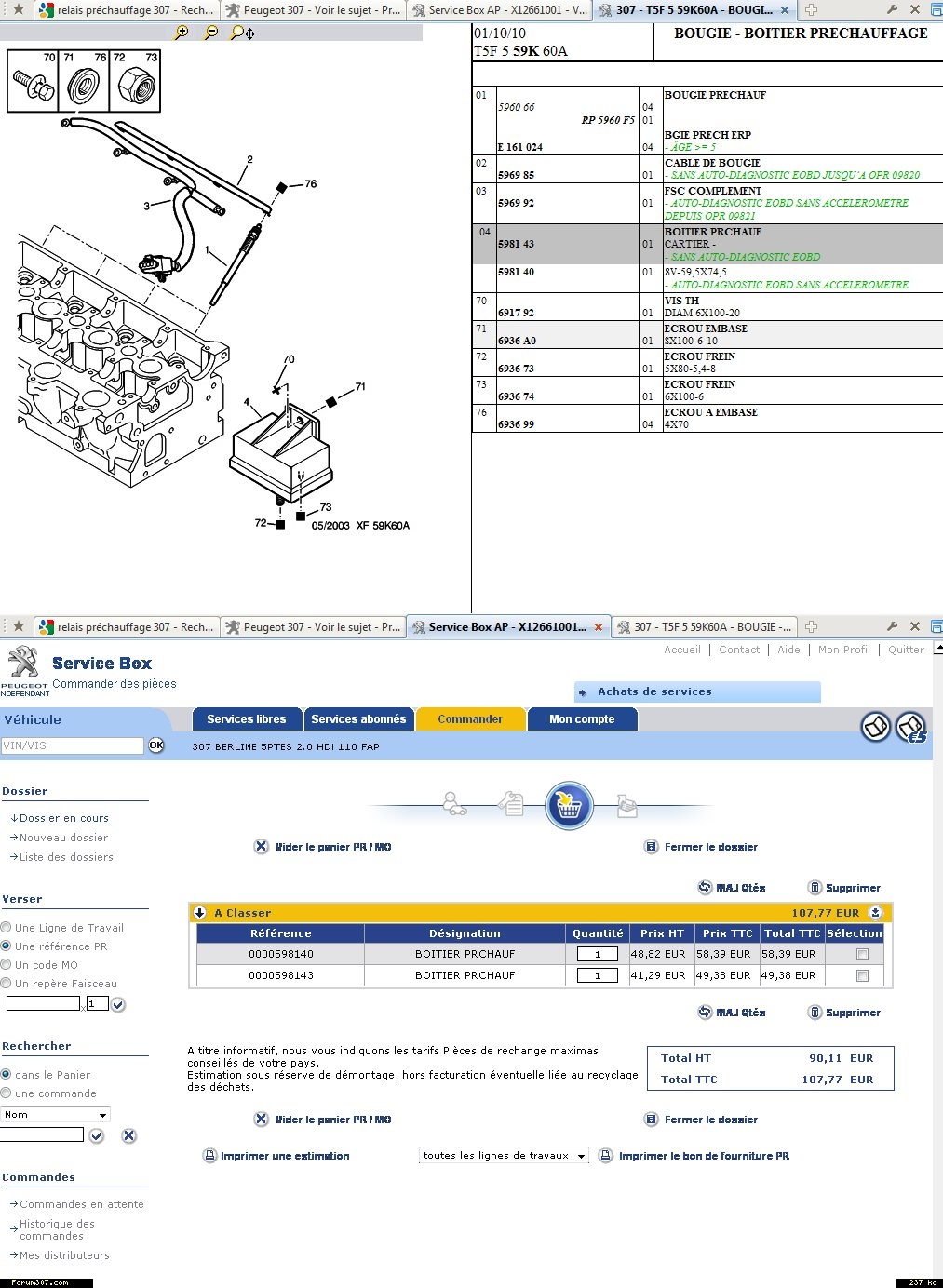
Task: Click the work order tools step icon
Action: [x=511, y=803]
